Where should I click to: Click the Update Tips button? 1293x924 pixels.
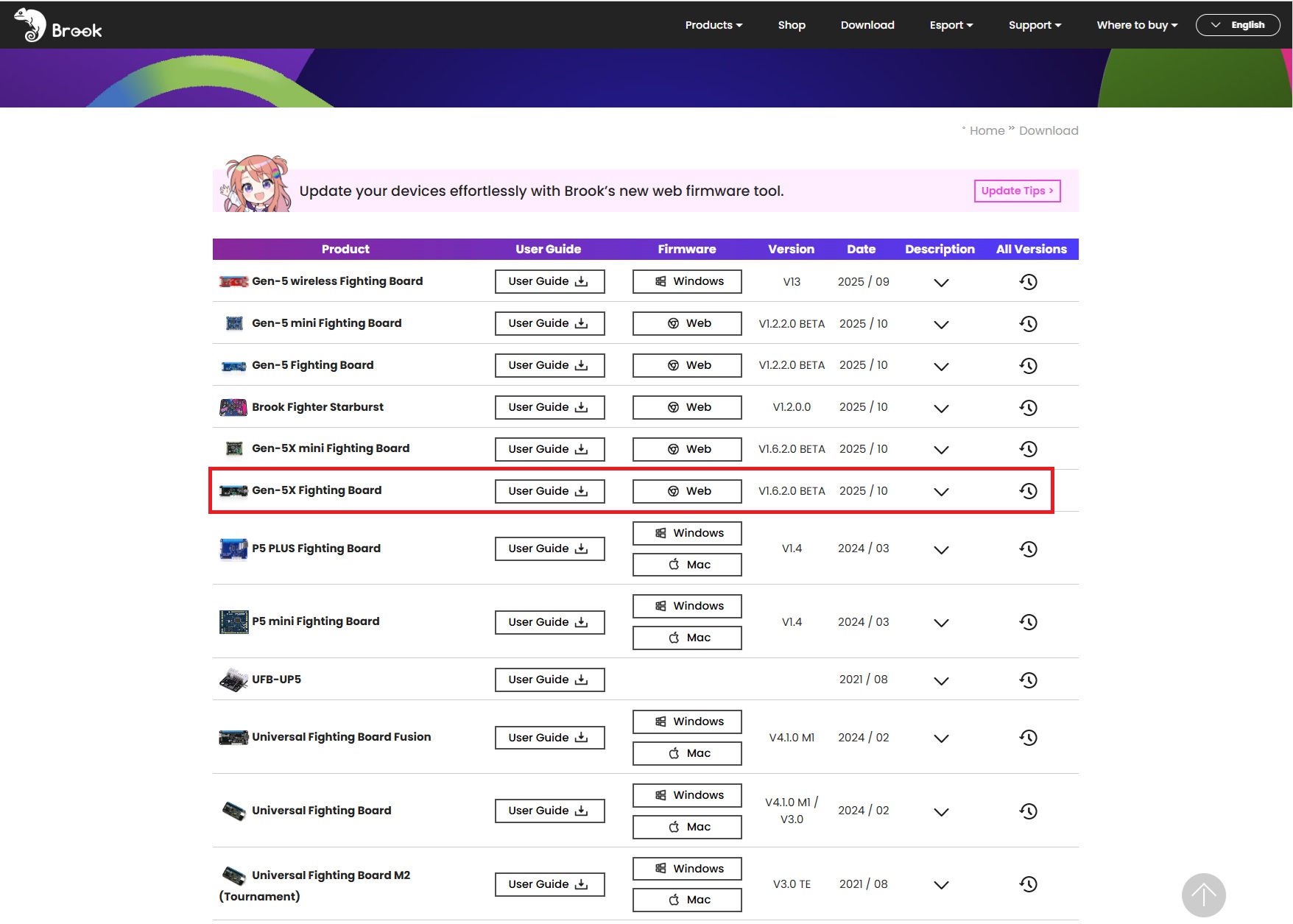1017,191
